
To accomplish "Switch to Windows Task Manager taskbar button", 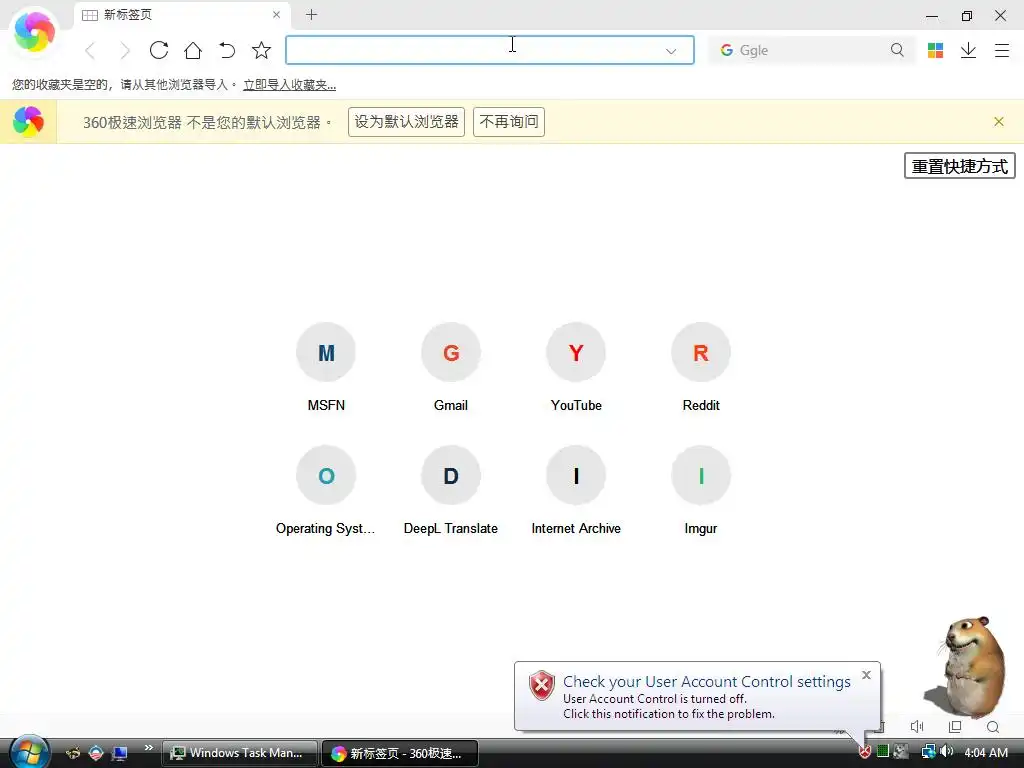I will click(x=239, y=753).
